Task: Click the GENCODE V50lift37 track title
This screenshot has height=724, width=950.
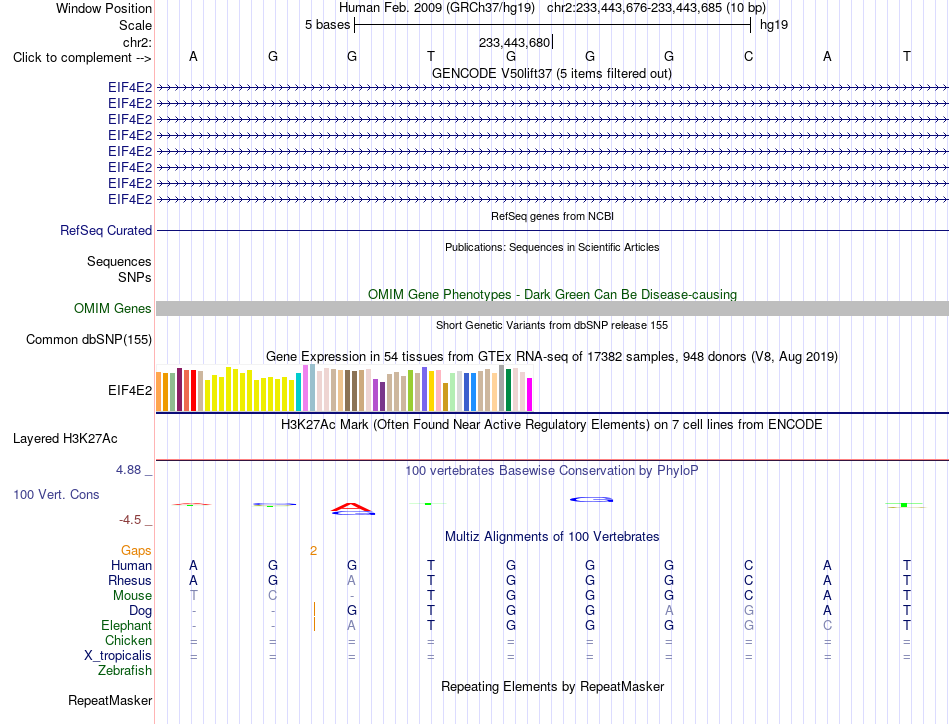Action: coord(552,73)
